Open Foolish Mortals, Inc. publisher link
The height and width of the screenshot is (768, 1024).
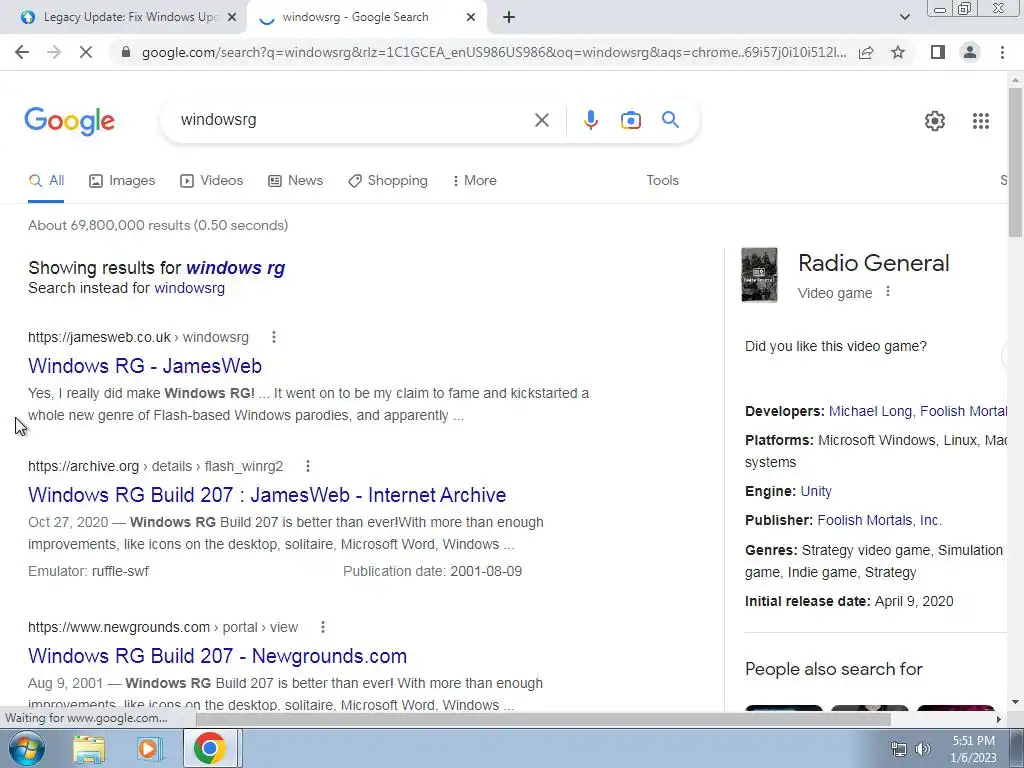879,520
